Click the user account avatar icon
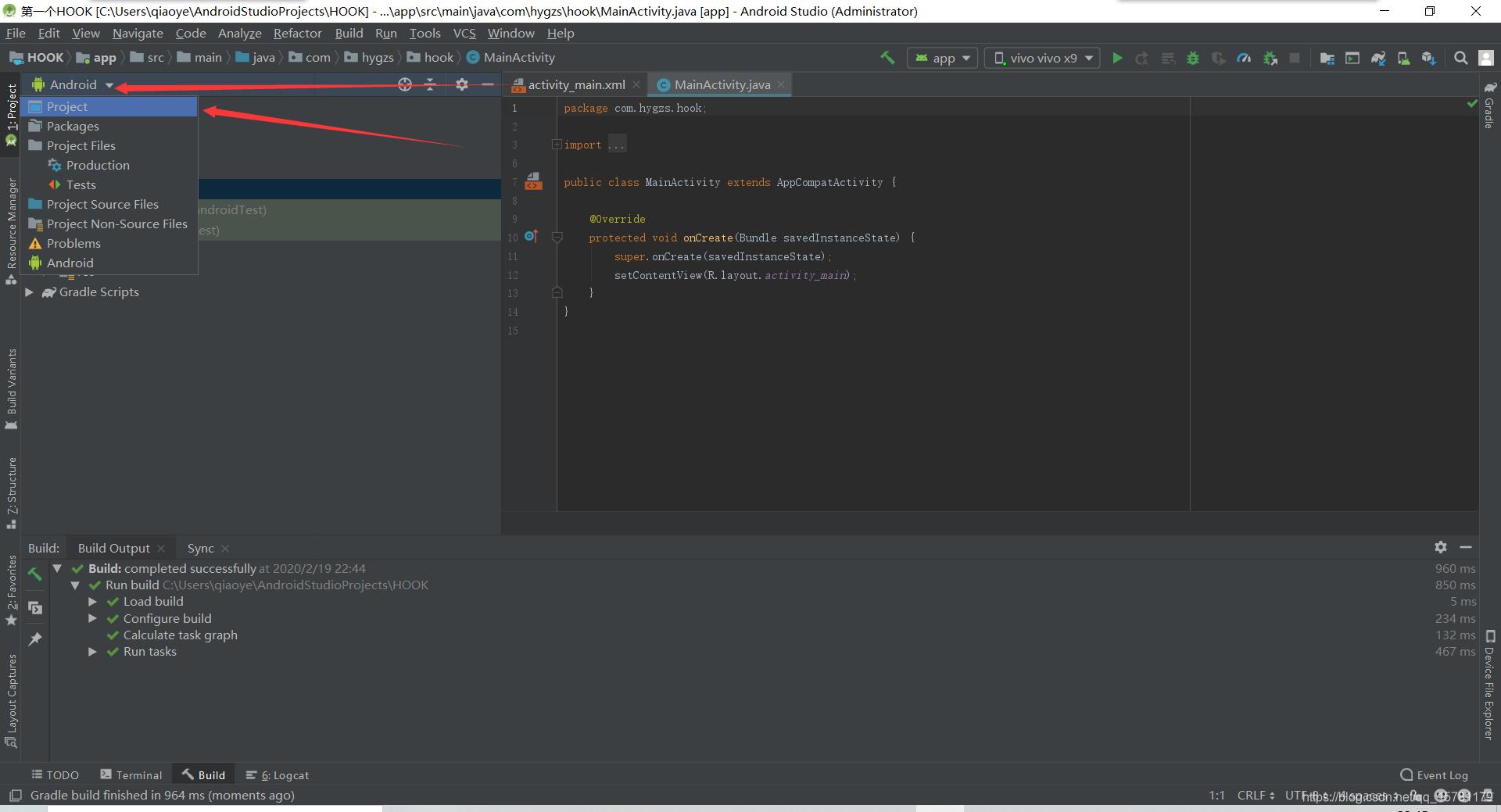1501x812 pixels. pyautogui.click(x=1486, y=58)
